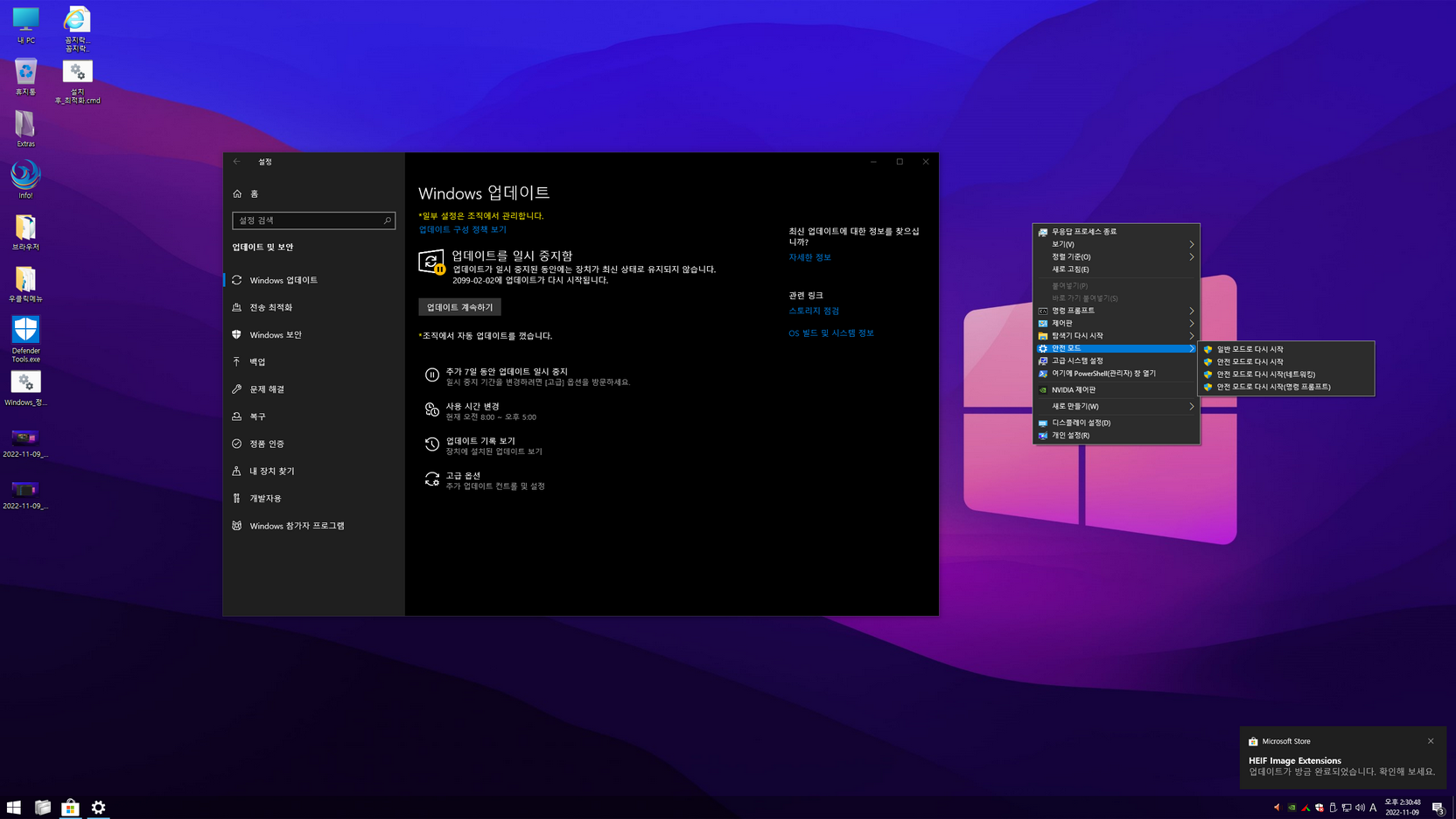The height and width of the screenshot is (819, 1456).
Task: Toggle the IME language indicator A
Action: click(x=1373, y=808)
